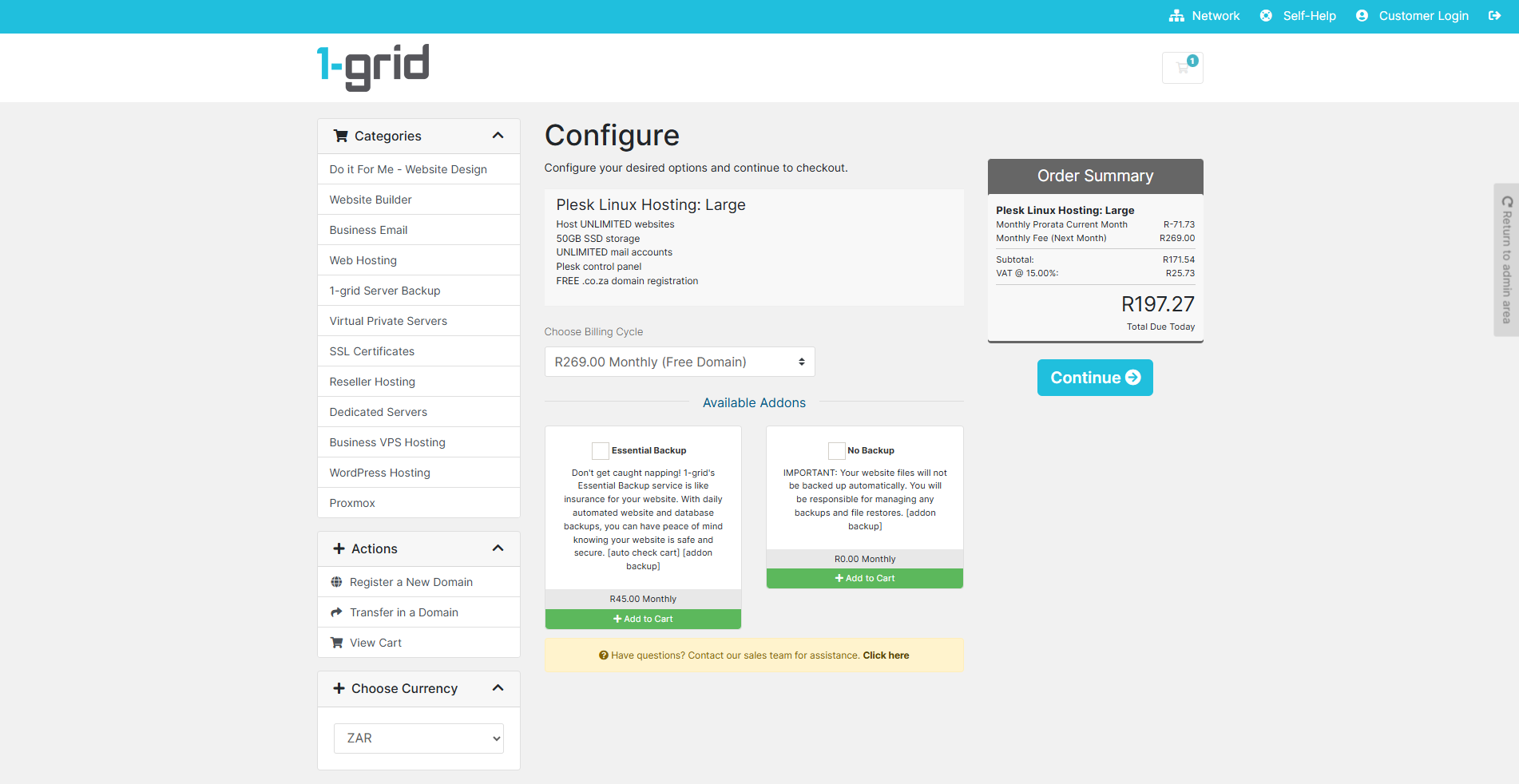The width and height of the screenshot is (1519, 784).
Task: Collapse the Actions panel chevron
Action: point(498,548)
